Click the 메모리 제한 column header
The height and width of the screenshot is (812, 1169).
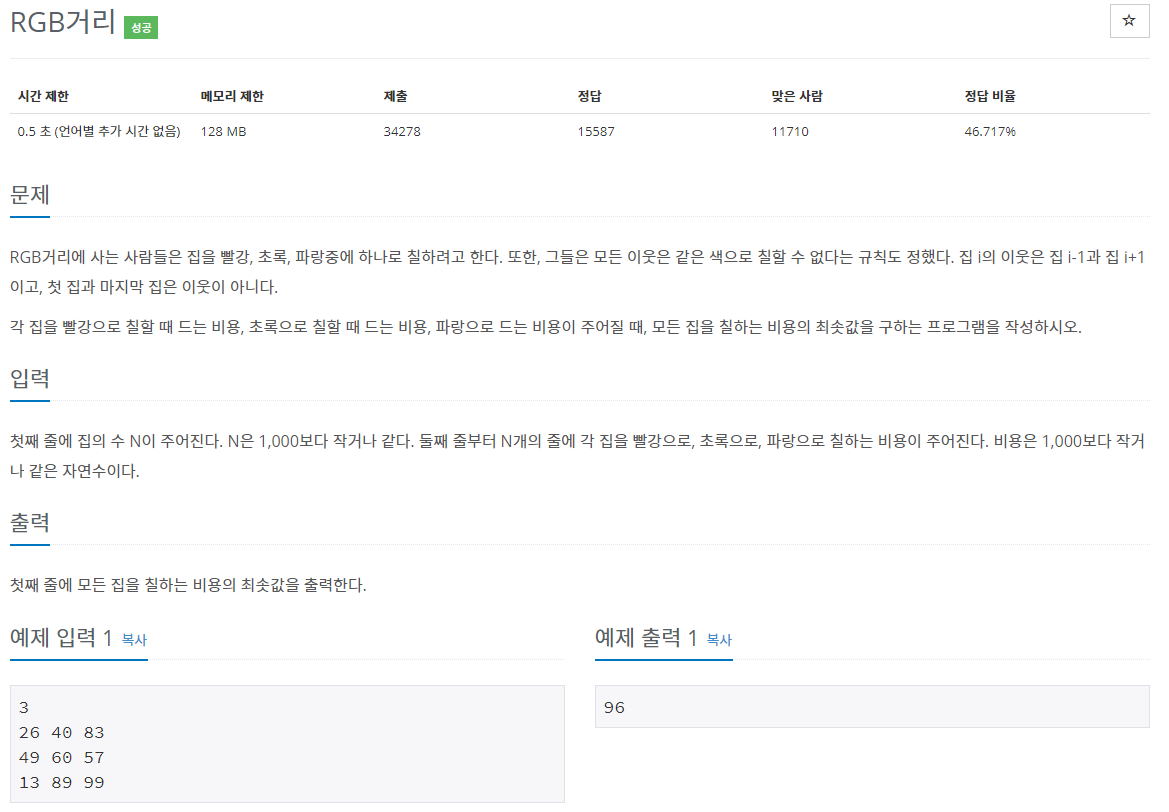pyautogui.click(x=232, y=96)
